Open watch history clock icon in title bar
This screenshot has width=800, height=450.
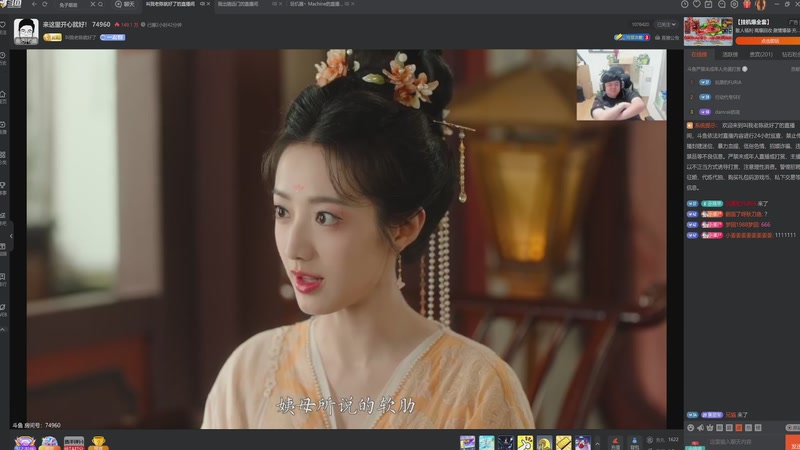[x=685, y=4]
